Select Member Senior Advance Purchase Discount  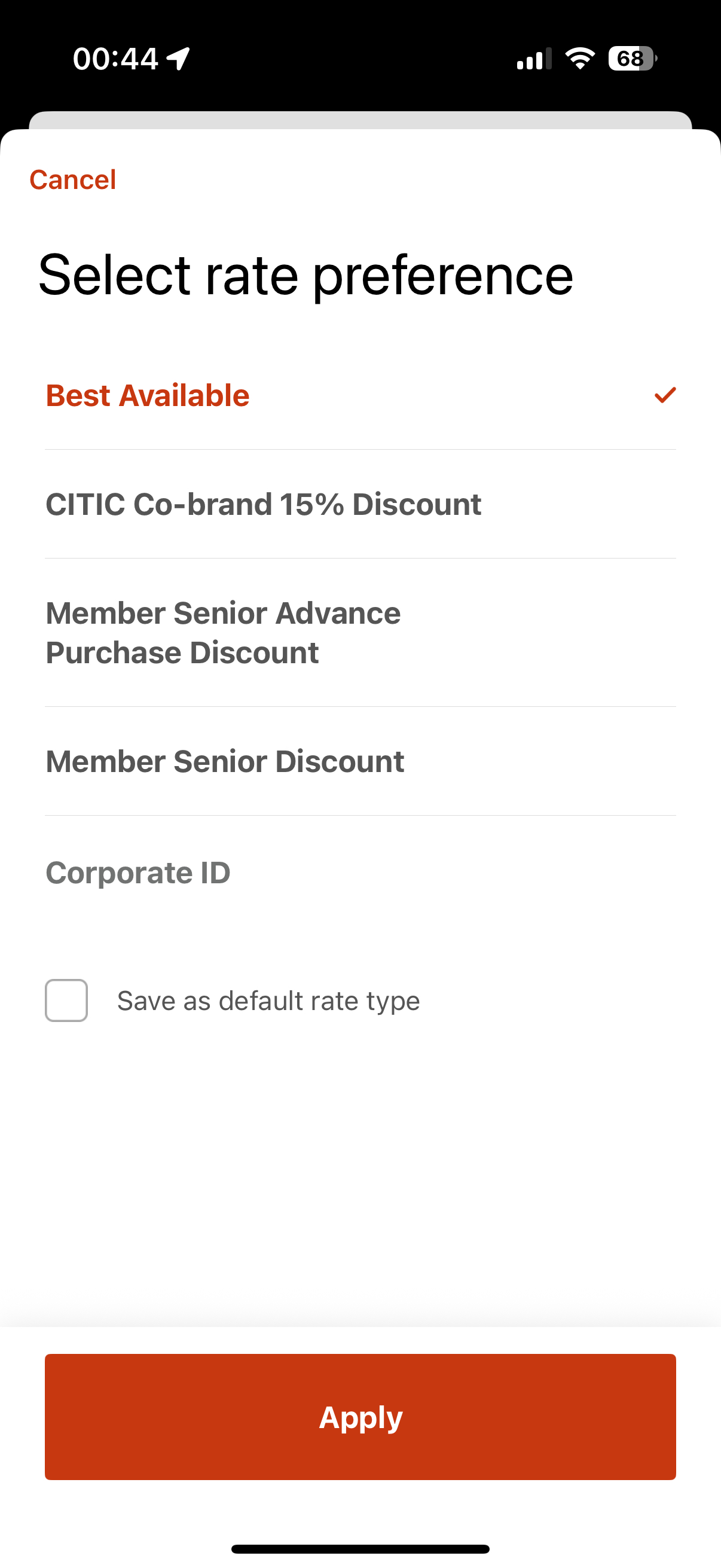(x=360, y=633)
